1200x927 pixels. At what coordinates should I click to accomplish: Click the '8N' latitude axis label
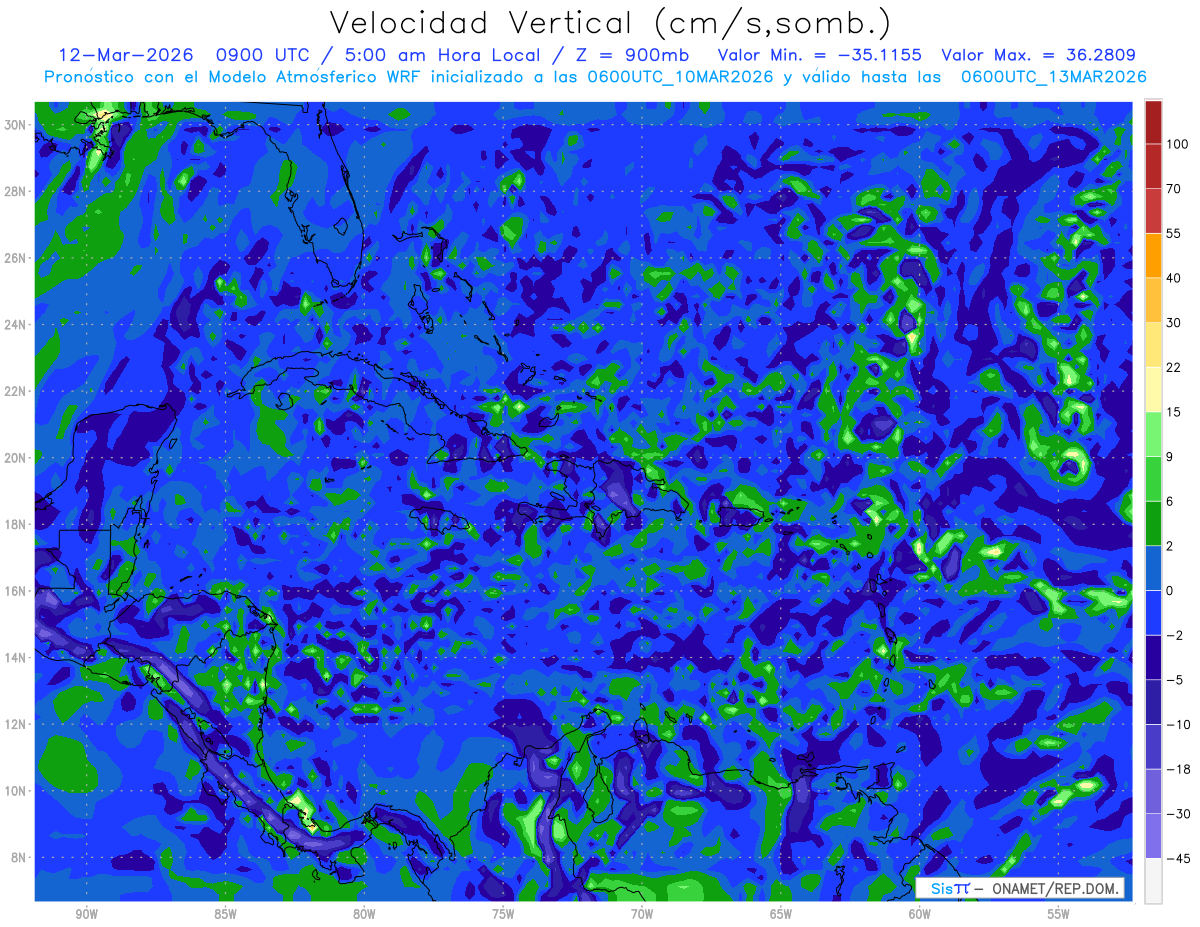pyautogui.click(x=20, y=858)
